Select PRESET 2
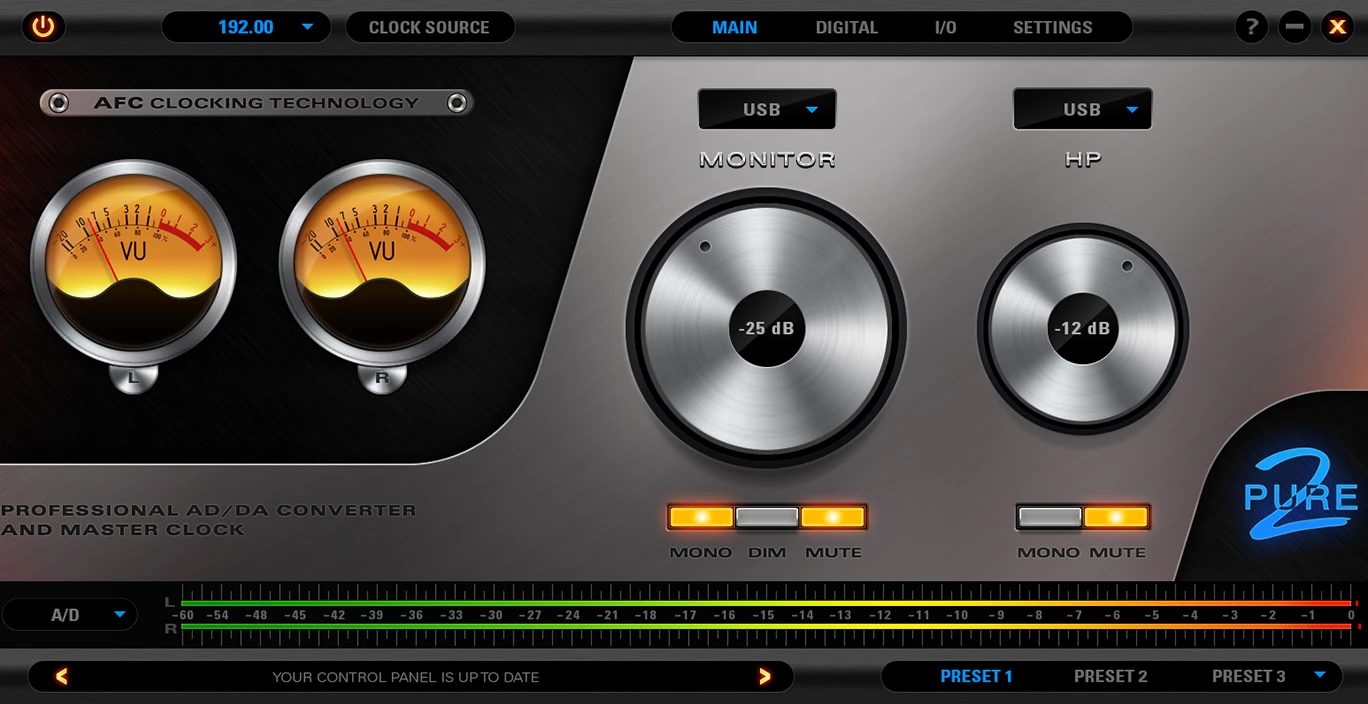1368x704 pixels. tap(1110, 676)
